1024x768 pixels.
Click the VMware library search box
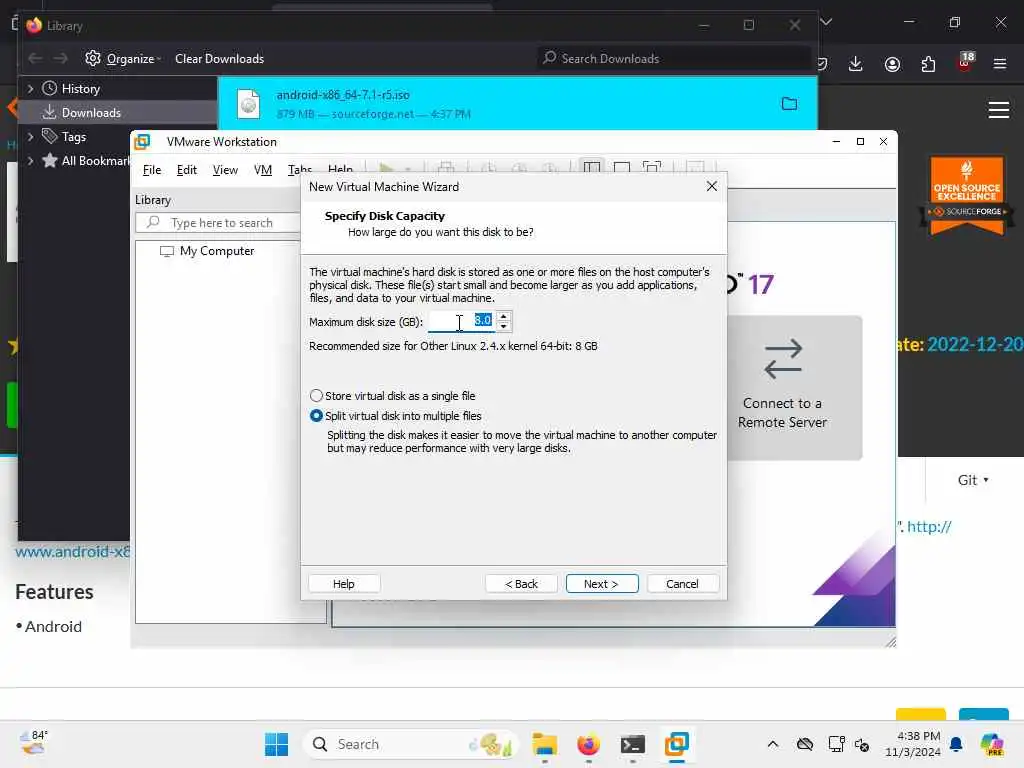[x=219, y=223]
